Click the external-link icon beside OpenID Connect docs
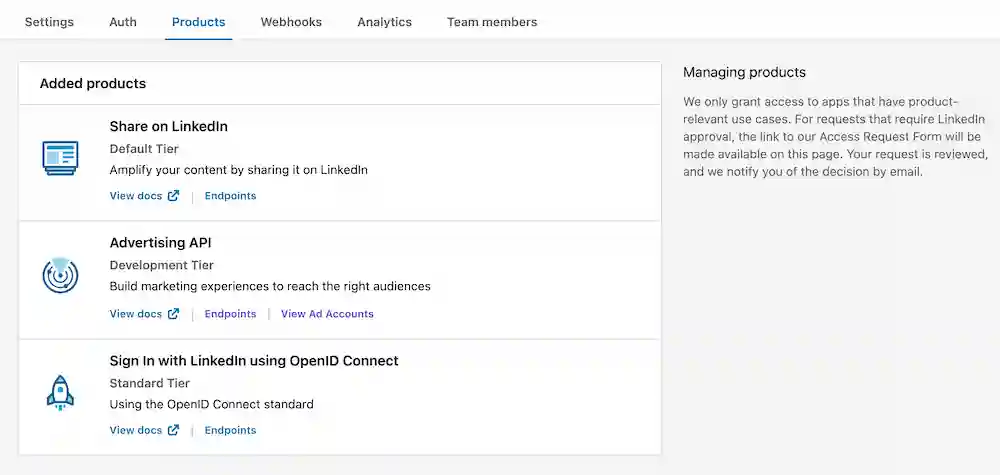The width and height of the screenshot is (1000, 475). (173, 430)
